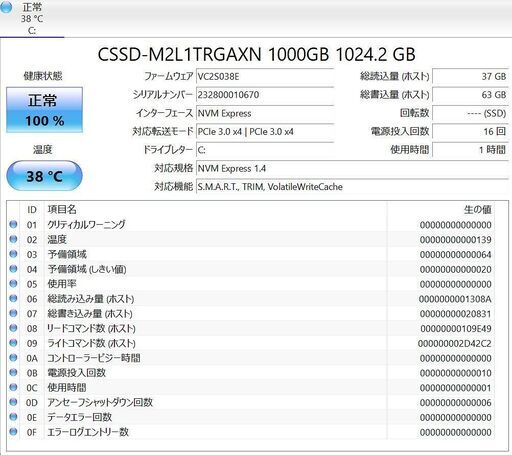
Task: Click raw value 0000000020831
Action: [455, 314]
